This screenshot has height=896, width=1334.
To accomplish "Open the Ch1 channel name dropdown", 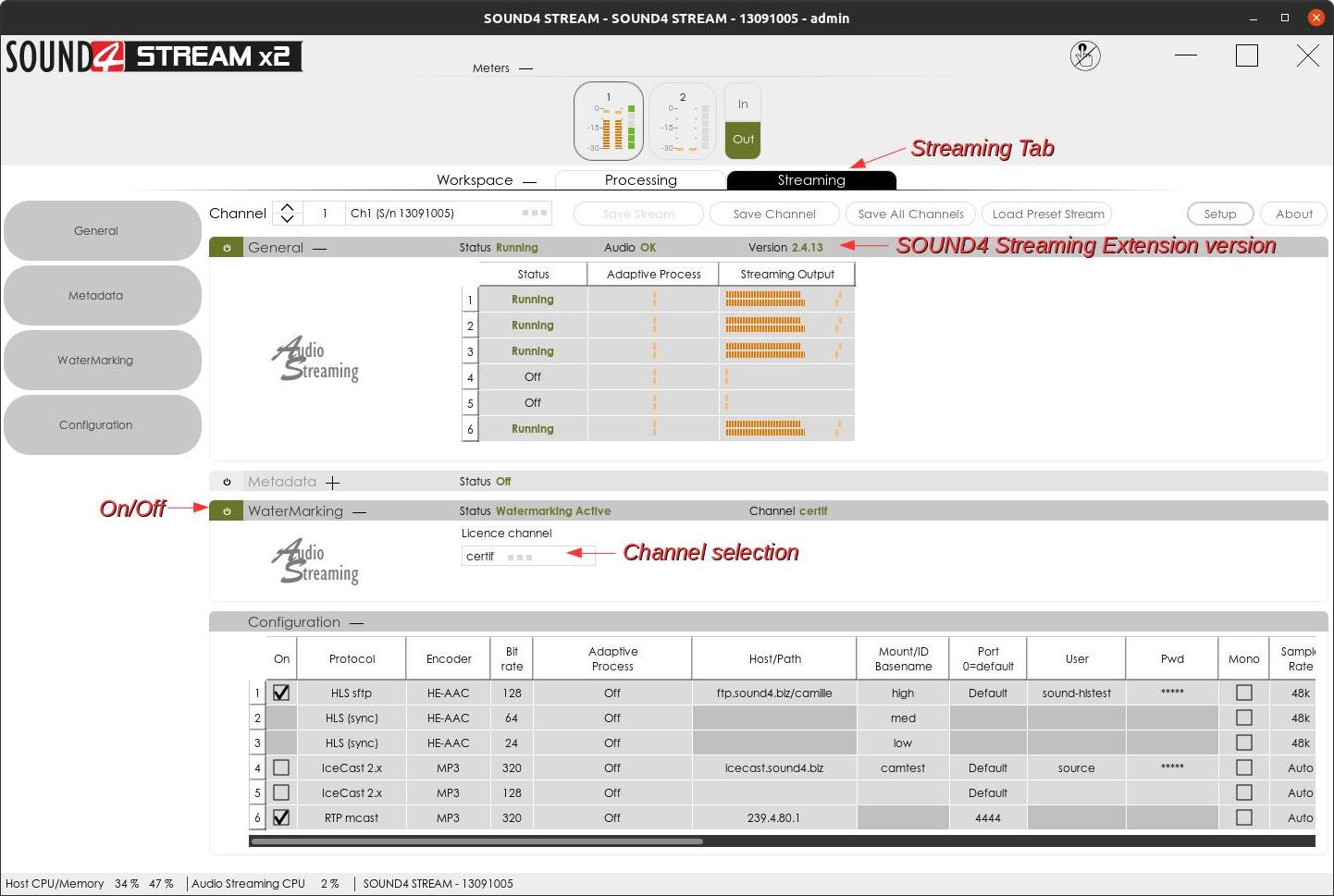I will (449, 214).
